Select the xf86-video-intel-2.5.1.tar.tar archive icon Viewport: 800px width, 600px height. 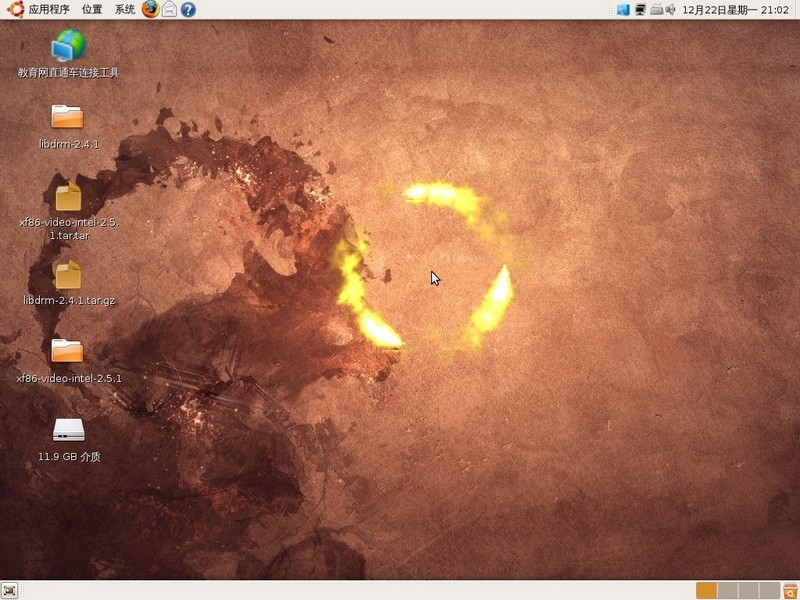[68, 196]
